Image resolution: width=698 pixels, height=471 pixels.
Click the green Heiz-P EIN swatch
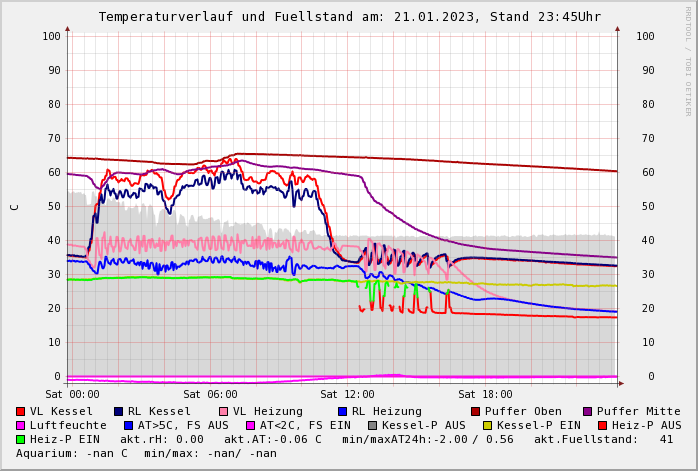pyautogui.click(x=21, y=439)
